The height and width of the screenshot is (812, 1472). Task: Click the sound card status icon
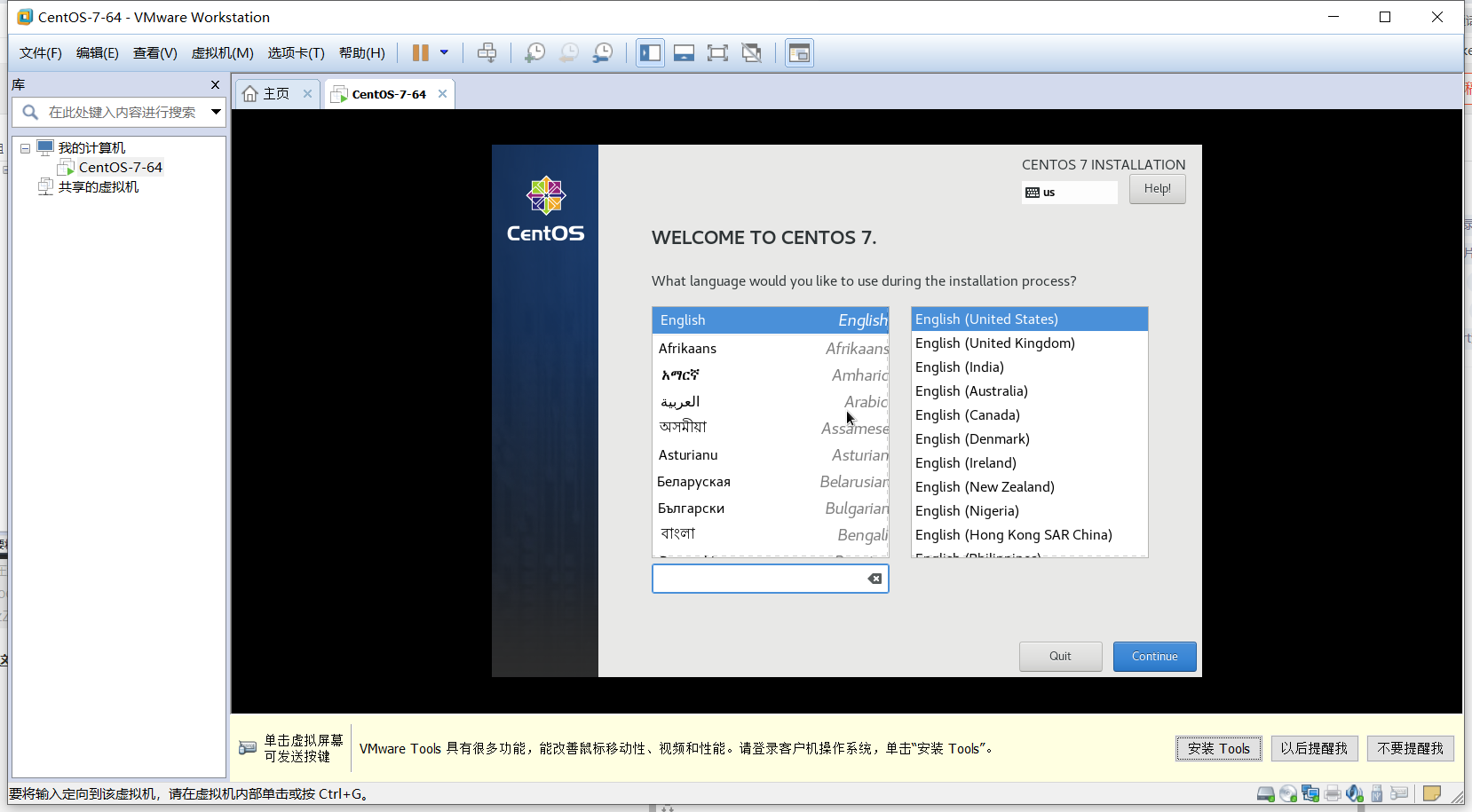click(1355, 794)
